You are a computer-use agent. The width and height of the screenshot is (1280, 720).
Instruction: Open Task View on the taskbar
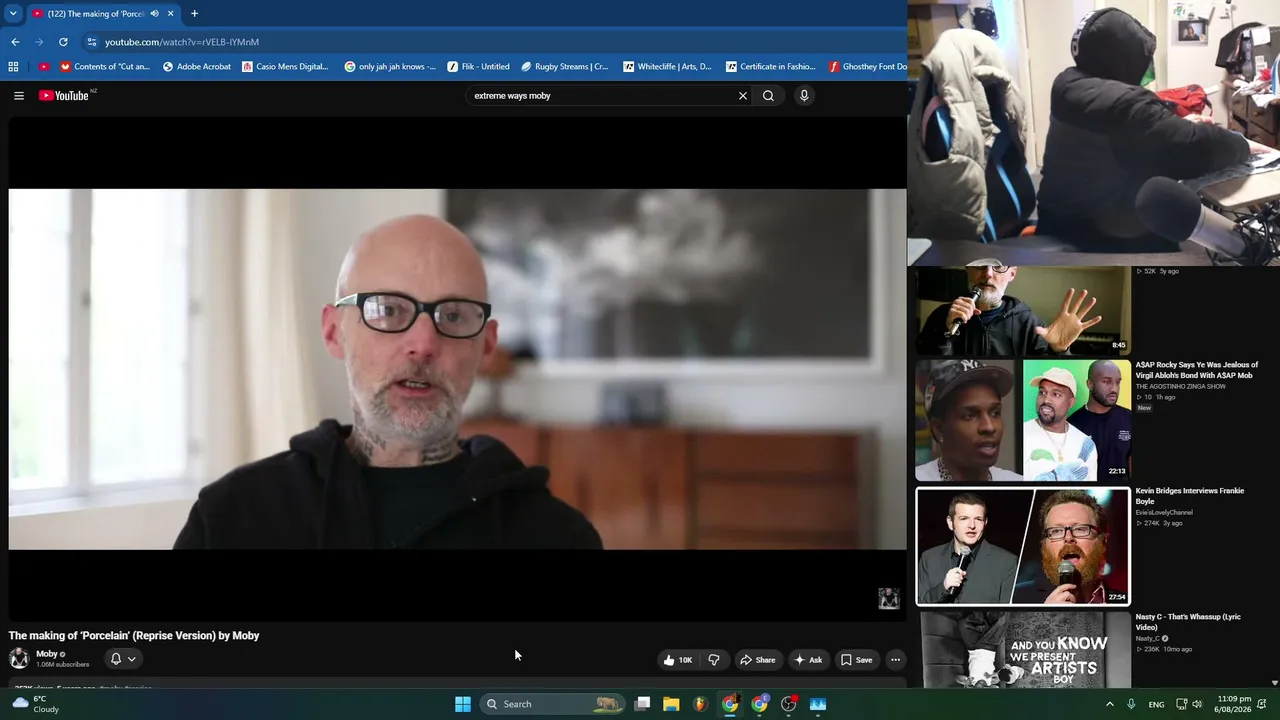[x=643, y=704]
